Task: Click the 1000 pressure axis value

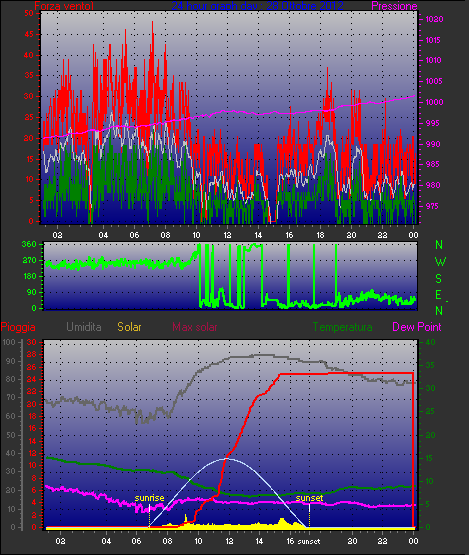Action: [x=434, y=102]
